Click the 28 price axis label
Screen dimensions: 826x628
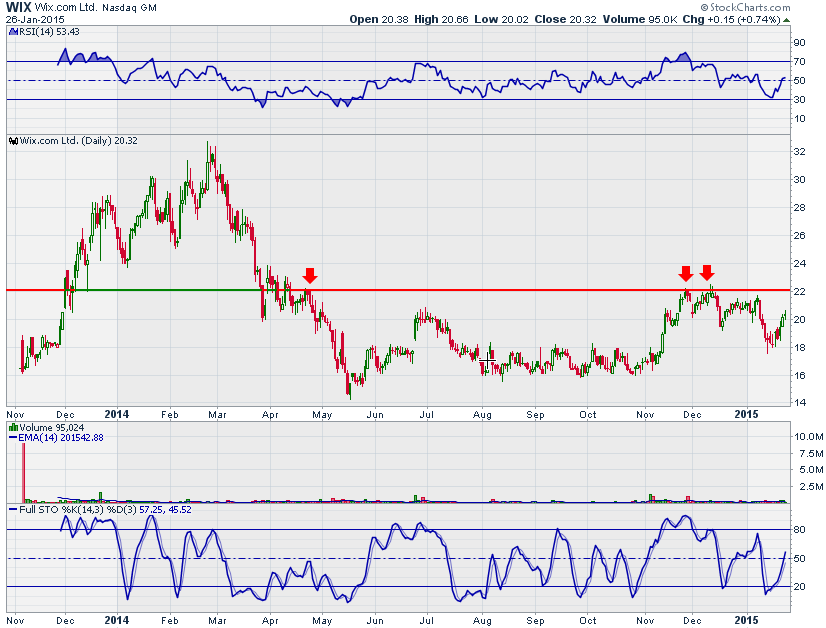(x=800, y=208)
